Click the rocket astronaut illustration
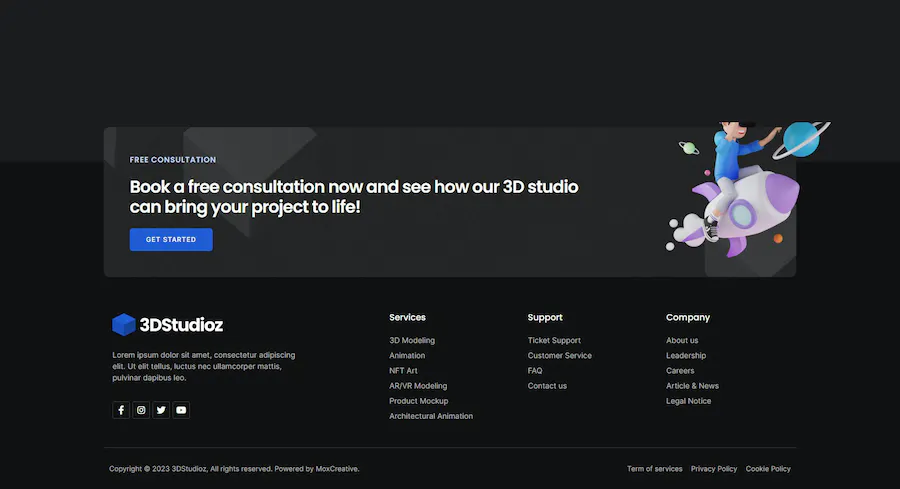The width and height of the screenshot is (900, 489). pyautogui.click(x=747, y=189)
